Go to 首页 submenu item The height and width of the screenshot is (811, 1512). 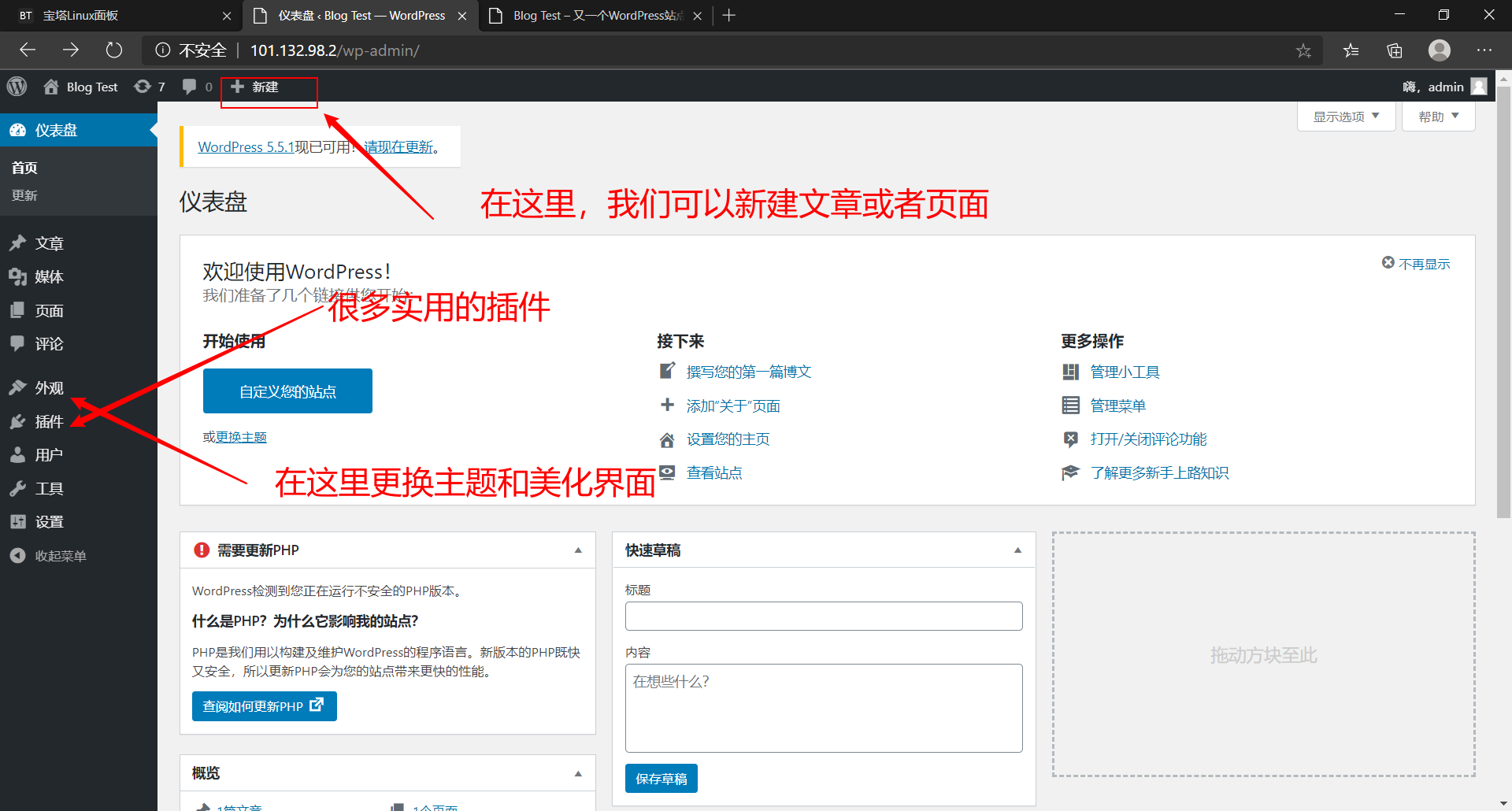[x=24, y=167]
